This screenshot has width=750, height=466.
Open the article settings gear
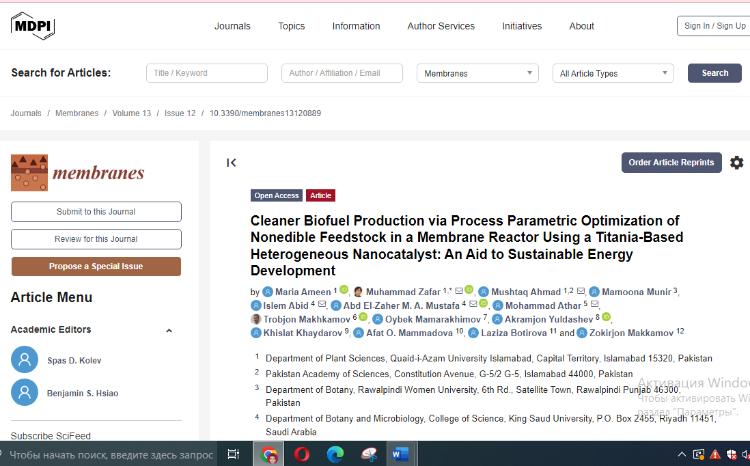[x=736, y=163]
